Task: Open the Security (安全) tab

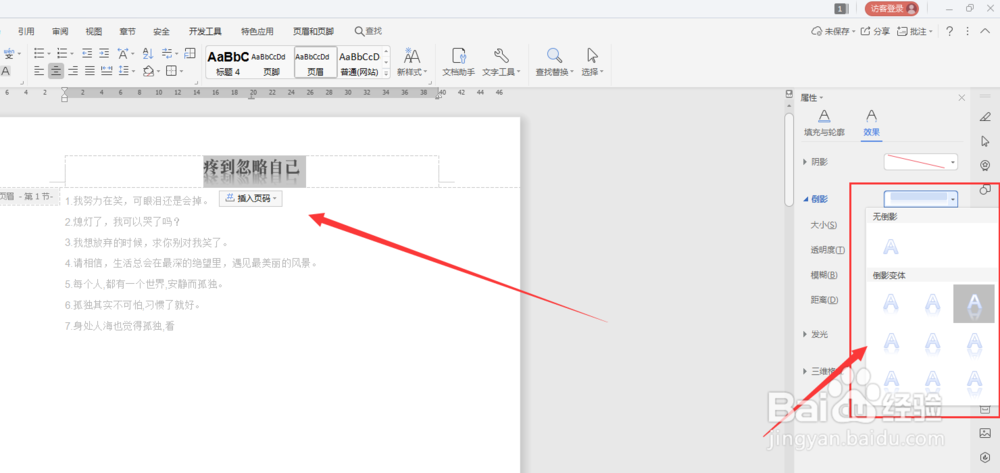Action: pos(161,31)
